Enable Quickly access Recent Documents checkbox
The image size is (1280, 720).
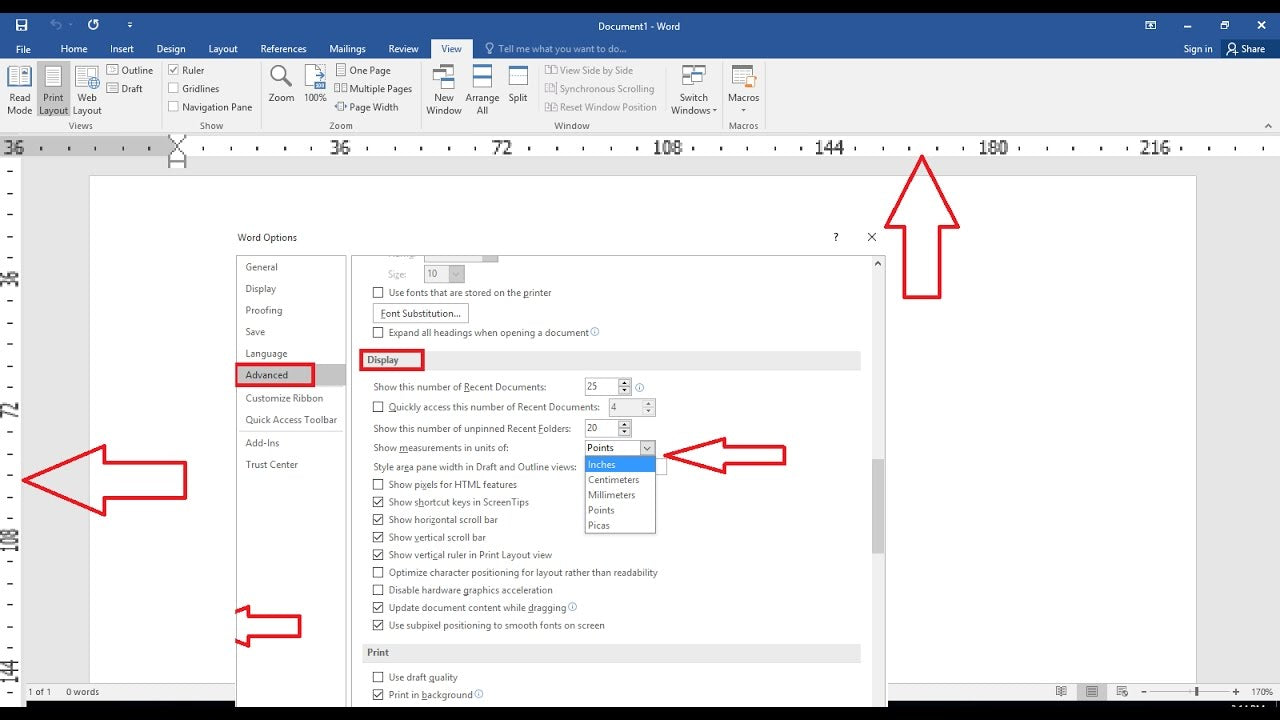378,407
